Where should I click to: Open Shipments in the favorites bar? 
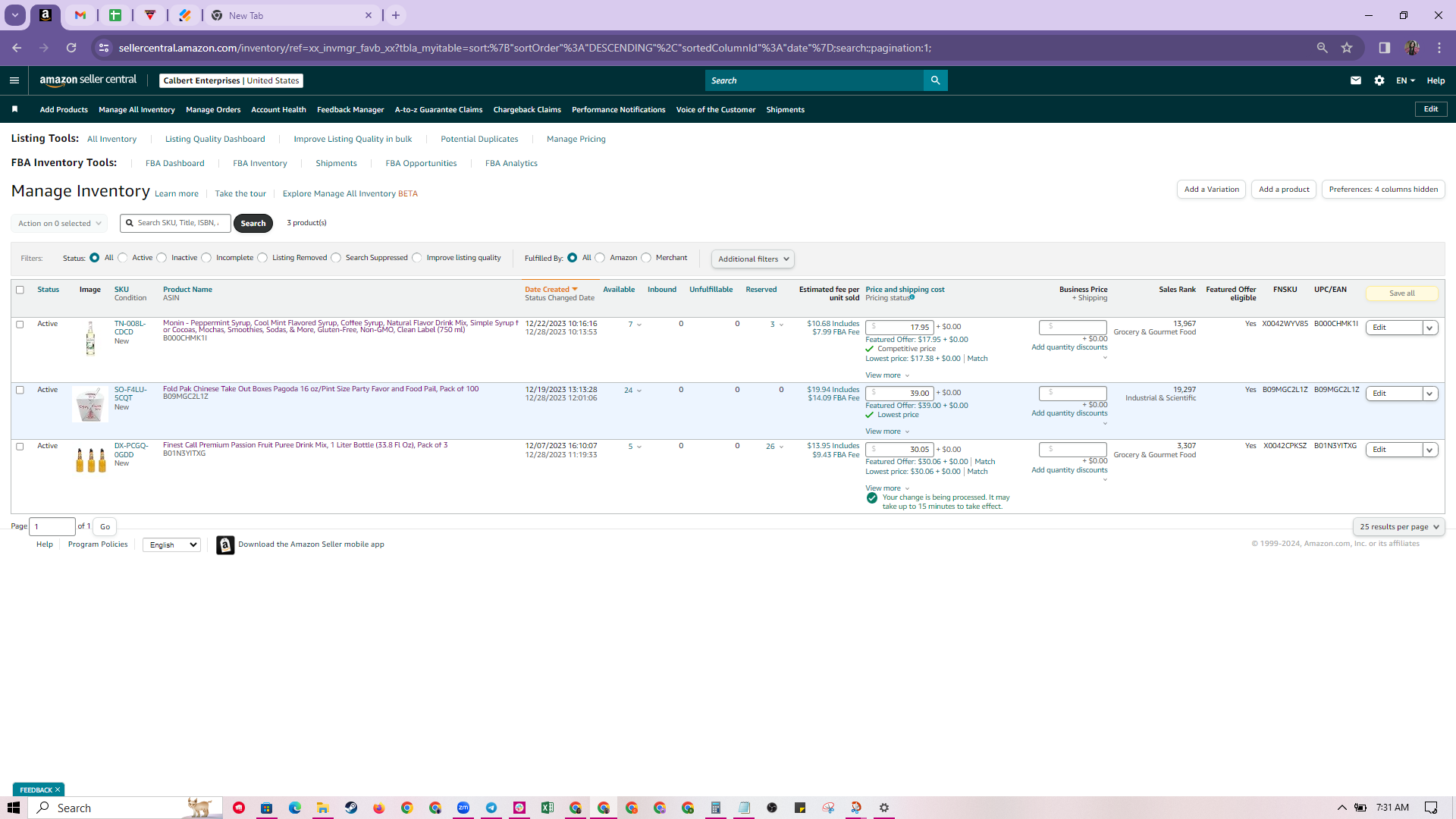click(x=785, y=110)
